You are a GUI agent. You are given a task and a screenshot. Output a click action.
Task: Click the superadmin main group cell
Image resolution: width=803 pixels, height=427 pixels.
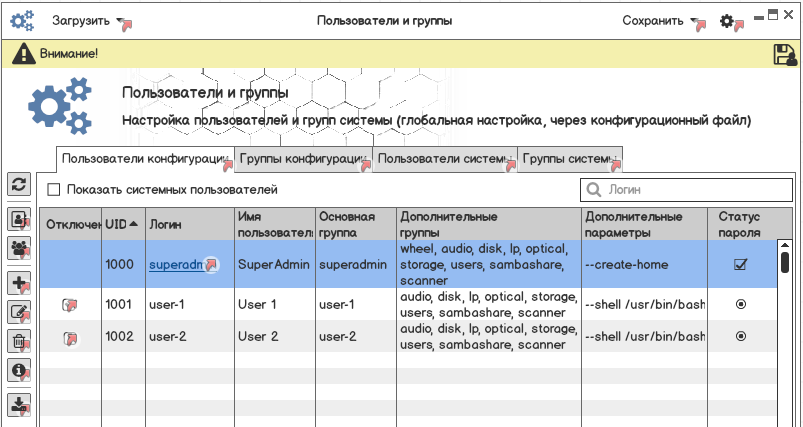pos(356,264)
